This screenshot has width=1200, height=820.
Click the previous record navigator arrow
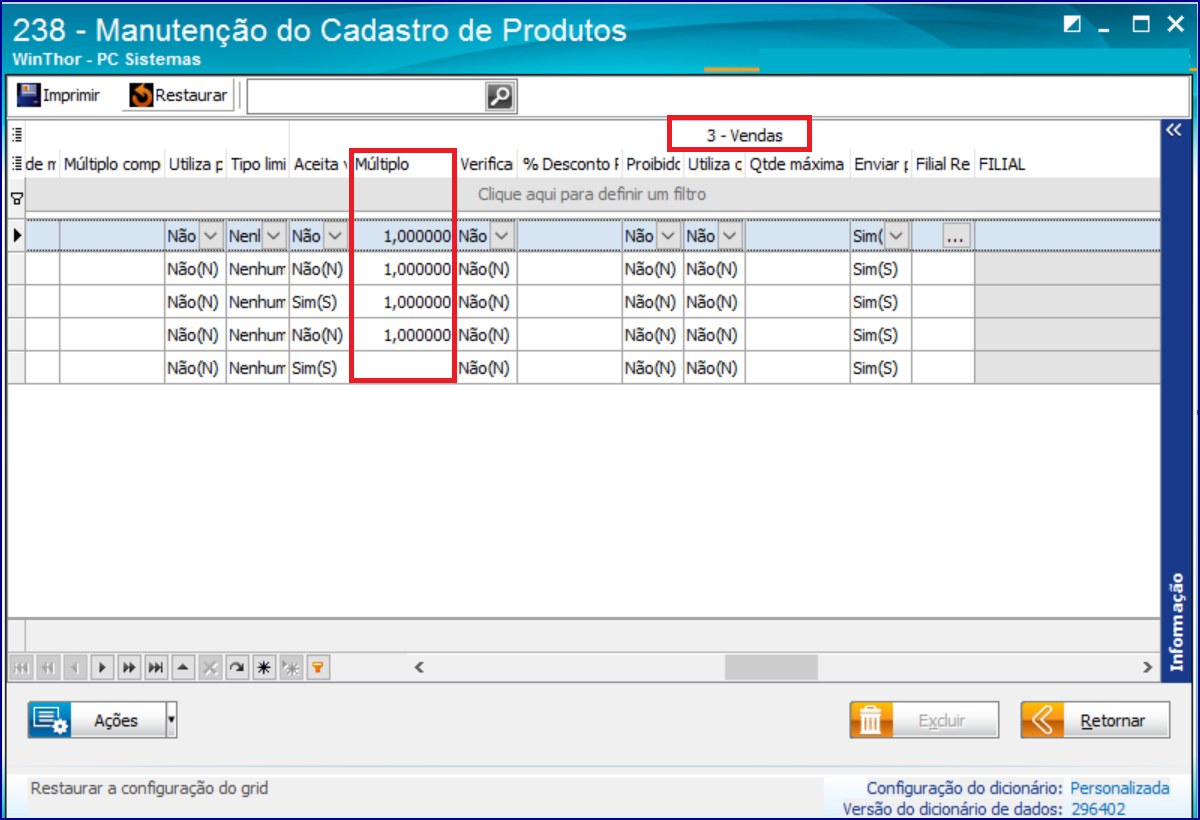click(73, 667)
